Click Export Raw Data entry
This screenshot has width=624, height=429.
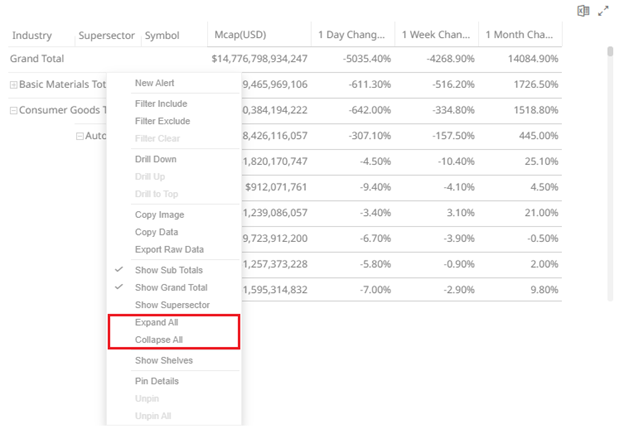(169, 249)
